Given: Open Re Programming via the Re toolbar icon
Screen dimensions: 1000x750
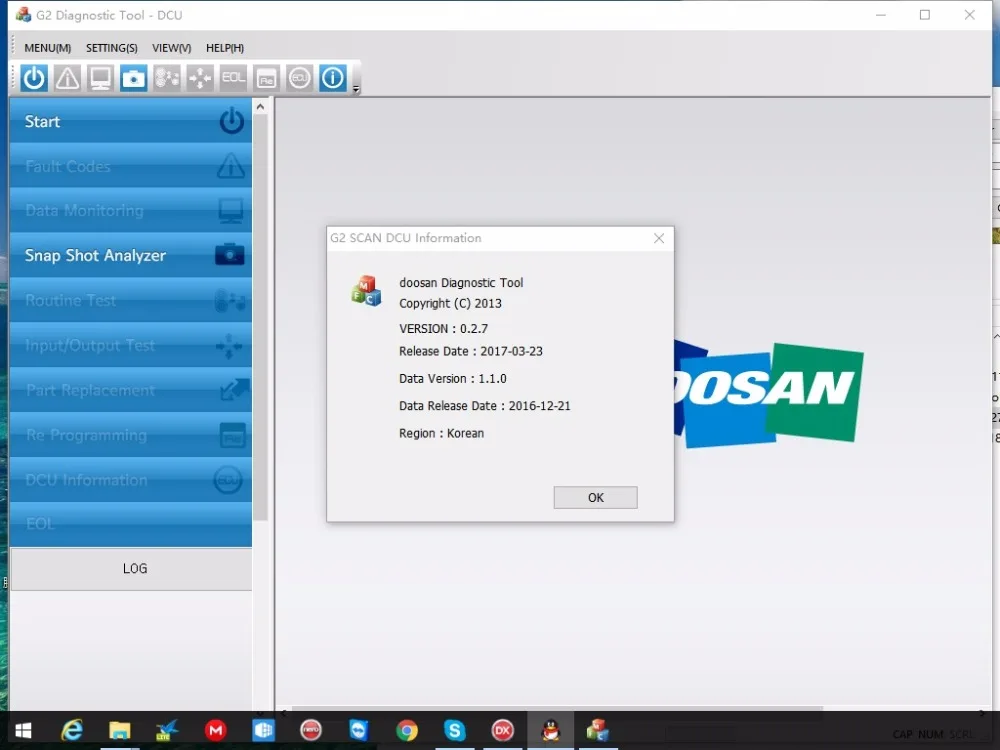Looking at the screenshot, I should [x=266, y=77].
